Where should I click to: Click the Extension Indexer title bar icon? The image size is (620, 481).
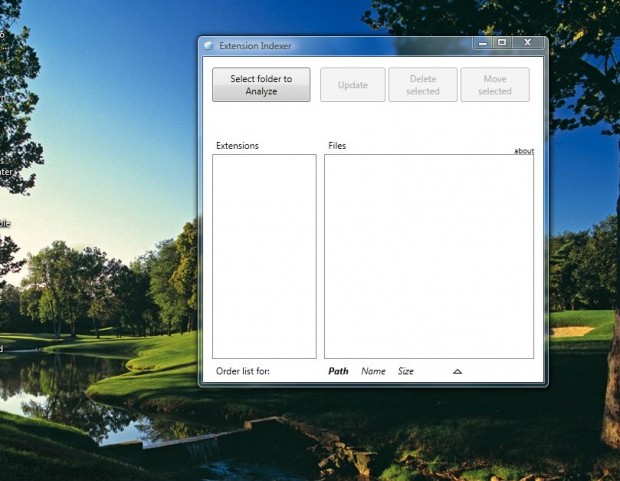point(209,46)
